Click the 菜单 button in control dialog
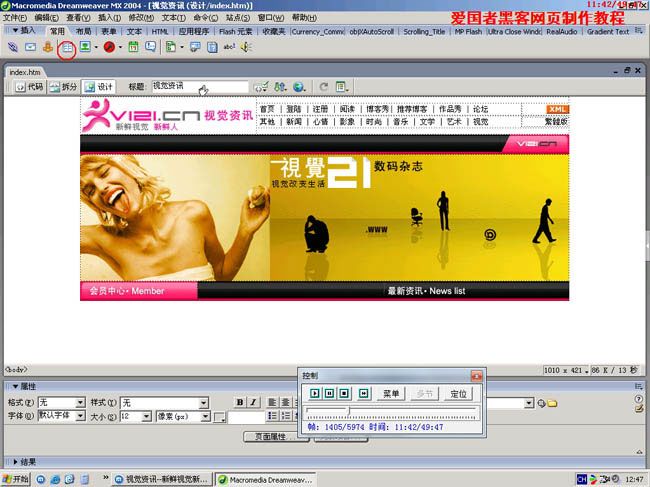Viewport: 650px width, 487px height. coord(391,394)
